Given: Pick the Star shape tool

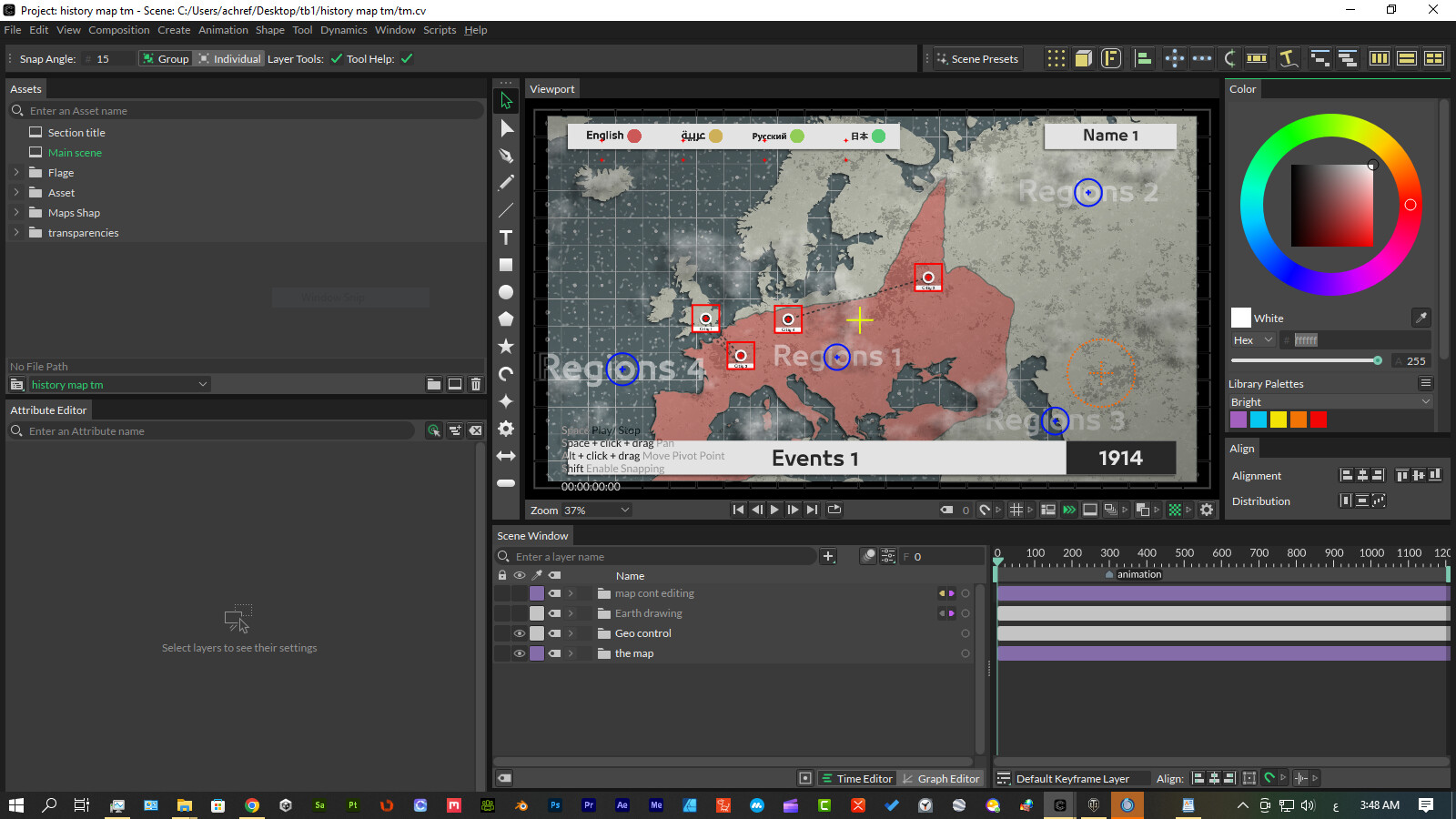Looking at the screenshot, I should 506,346.
